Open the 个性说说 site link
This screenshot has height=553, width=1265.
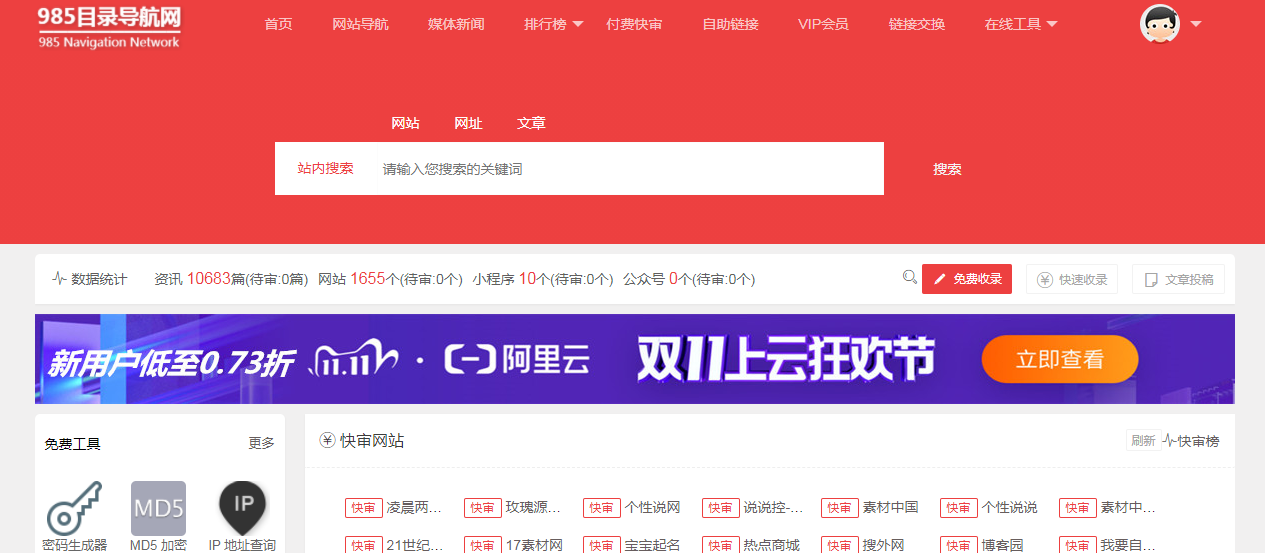(x=1009, y=507)
